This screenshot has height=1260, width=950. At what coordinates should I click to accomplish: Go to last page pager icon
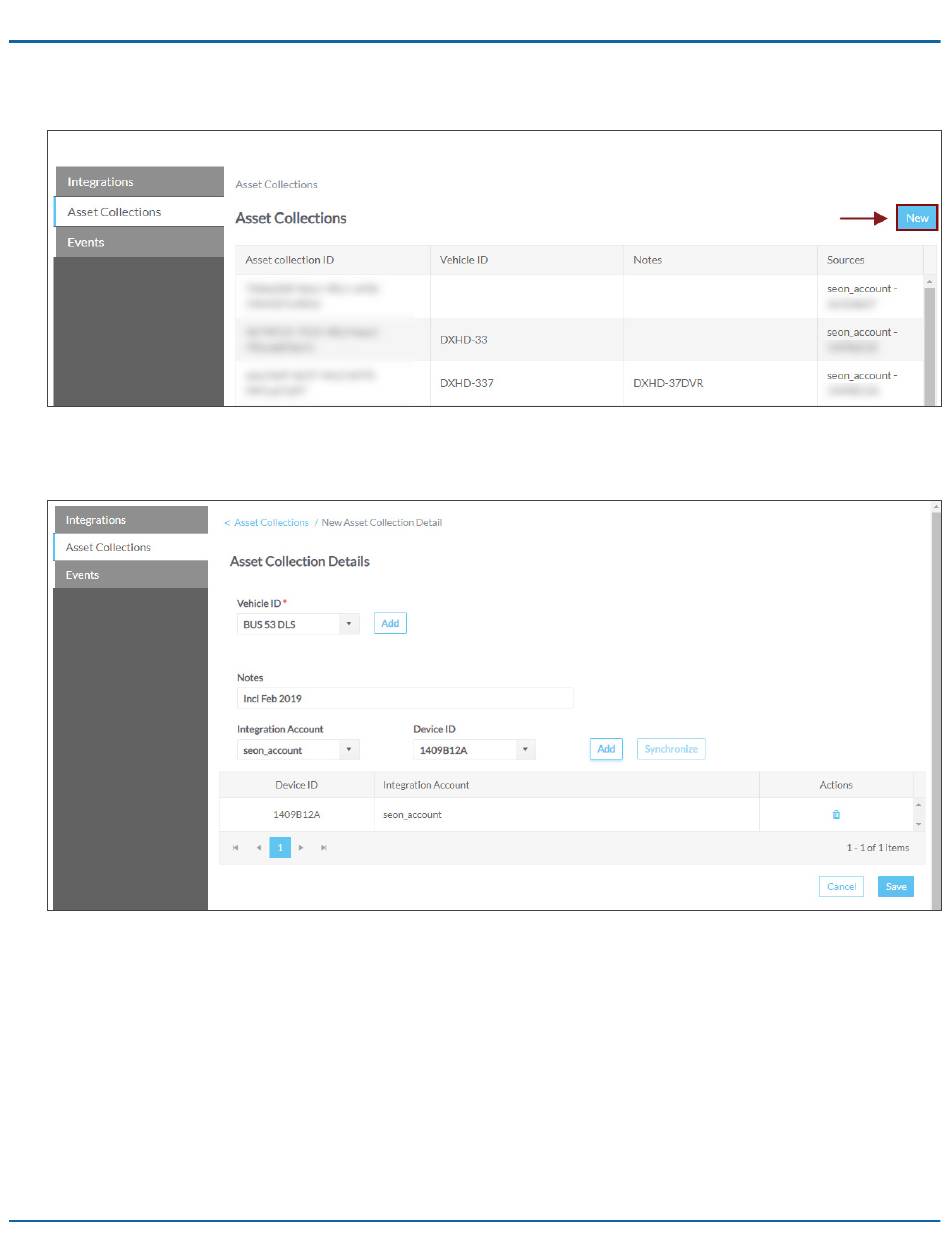point(324,848)
